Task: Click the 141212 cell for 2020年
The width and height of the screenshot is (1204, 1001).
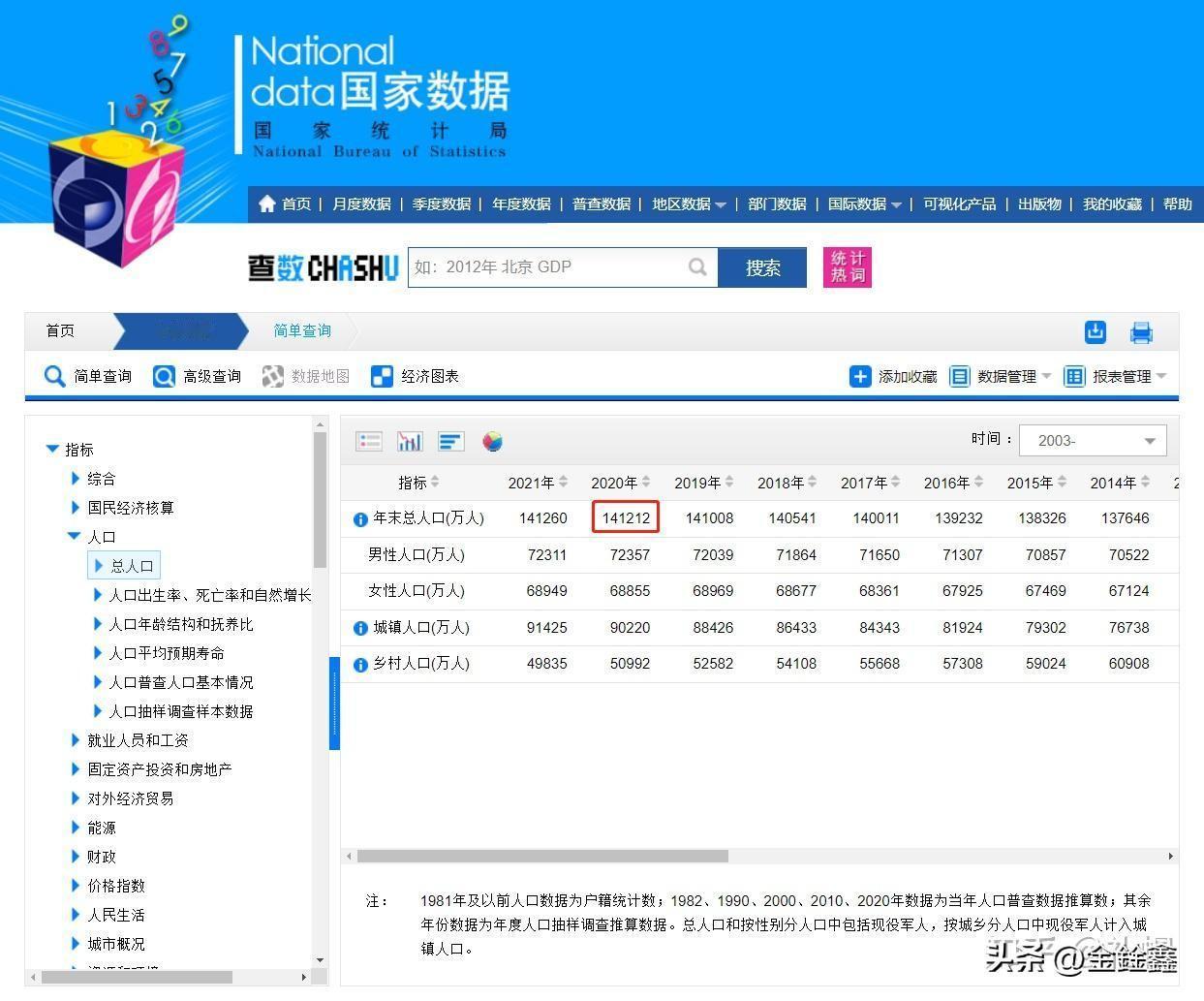Action: tap(626, 517)
